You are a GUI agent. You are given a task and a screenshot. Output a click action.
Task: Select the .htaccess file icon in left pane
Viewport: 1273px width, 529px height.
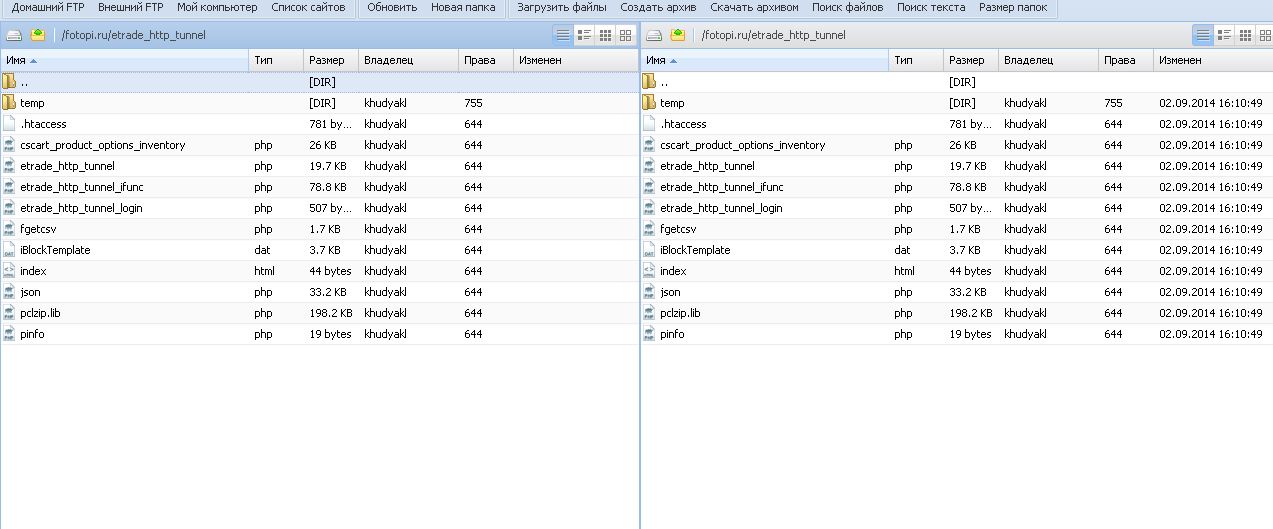pyautogui.click(x=9, y=123)
